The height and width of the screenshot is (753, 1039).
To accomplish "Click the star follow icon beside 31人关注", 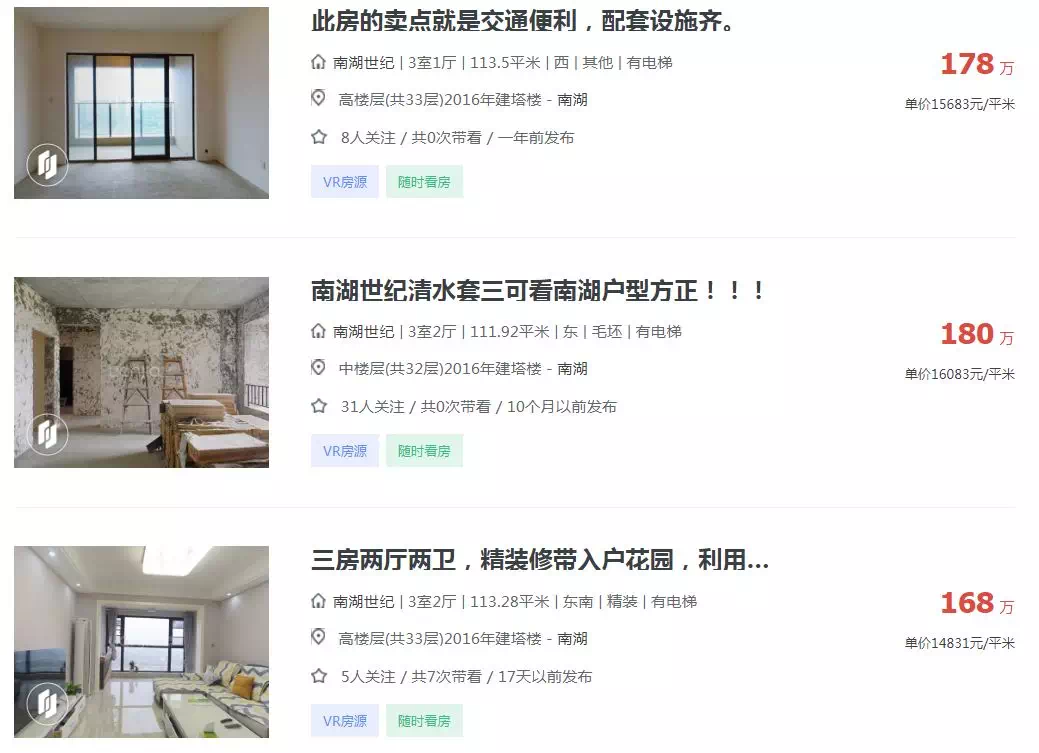I will (319, 406).
